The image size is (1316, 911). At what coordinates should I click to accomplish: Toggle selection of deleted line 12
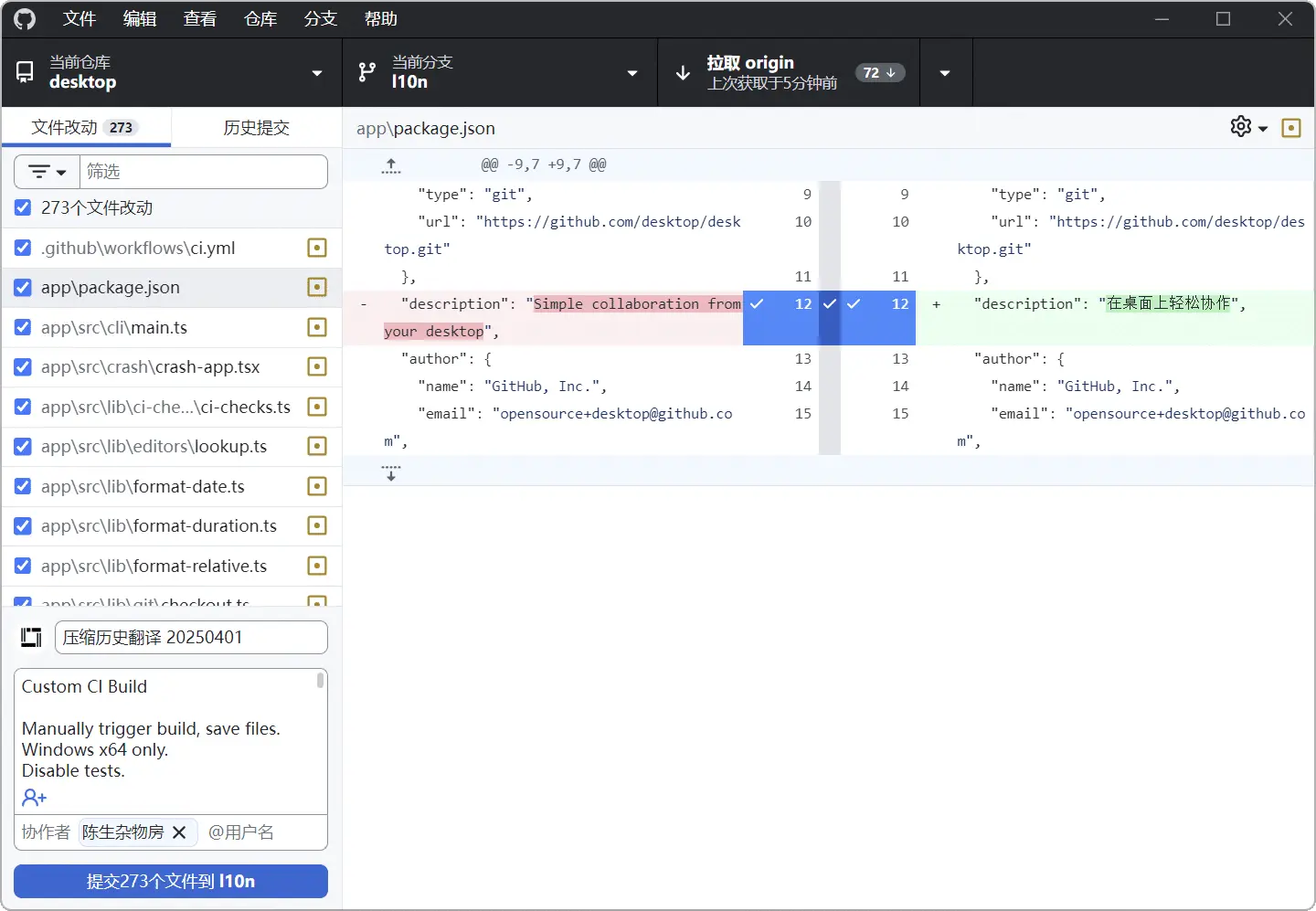click(x=780, y=317)
